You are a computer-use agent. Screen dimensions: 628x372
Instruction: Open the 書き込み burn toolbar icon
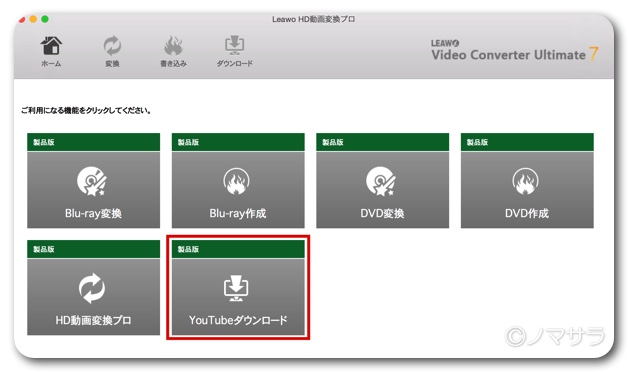tap(173, 46)
